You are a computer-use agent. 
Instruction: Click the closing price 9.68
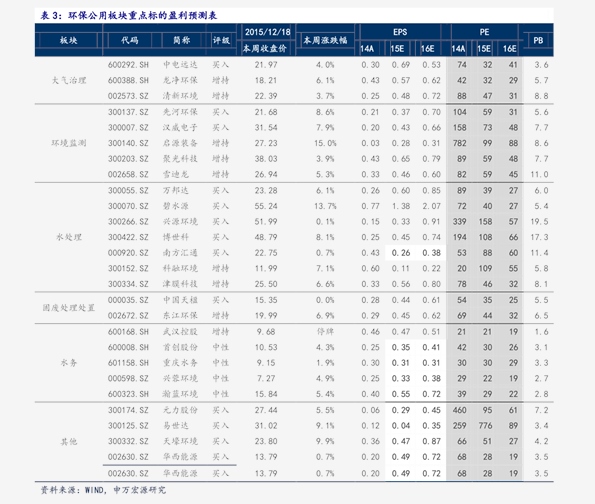coord(266,332)
